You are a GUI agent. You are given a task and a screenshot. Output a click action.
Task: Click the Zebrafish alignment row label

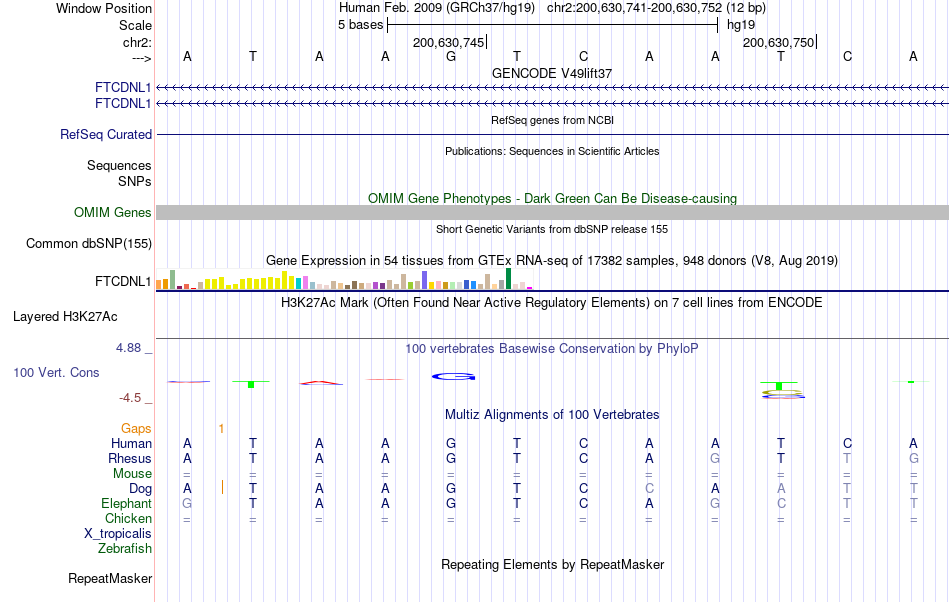[125, 549]
